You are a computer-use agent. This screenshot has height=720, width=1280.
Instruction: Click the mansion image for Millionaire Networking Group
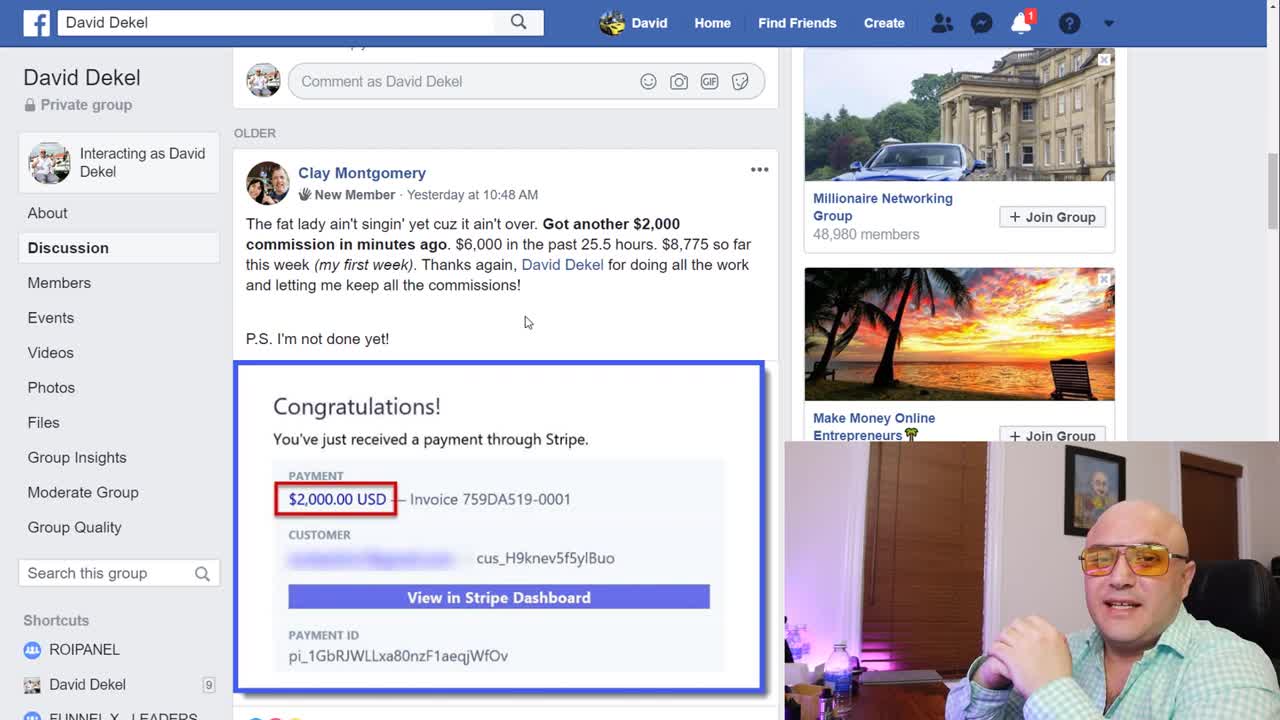click(959, 115)
